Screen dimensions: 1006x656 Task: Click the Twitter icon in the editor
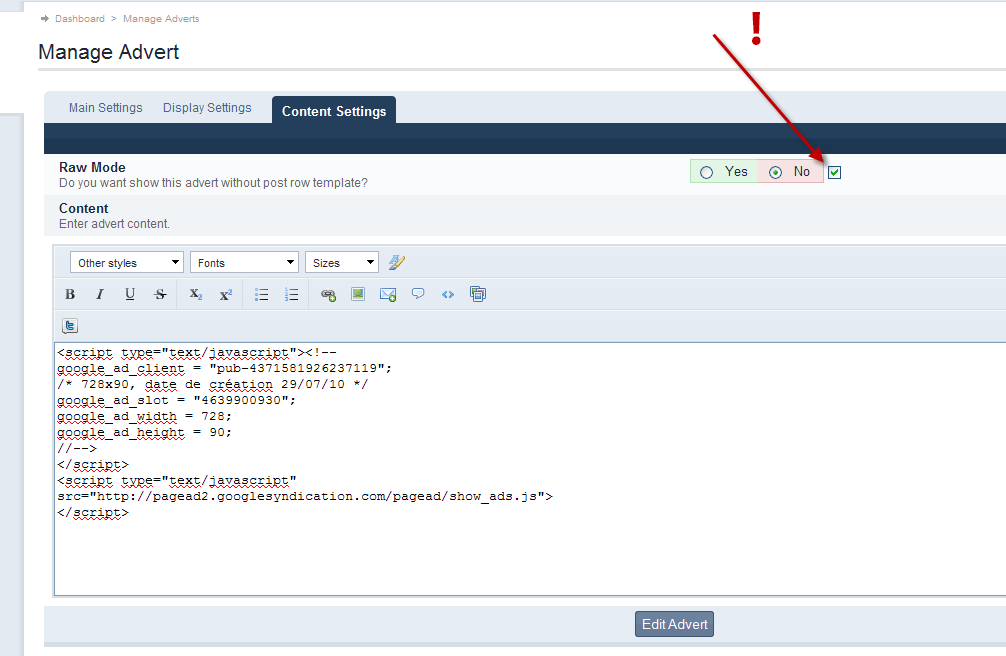click(70, 325)
